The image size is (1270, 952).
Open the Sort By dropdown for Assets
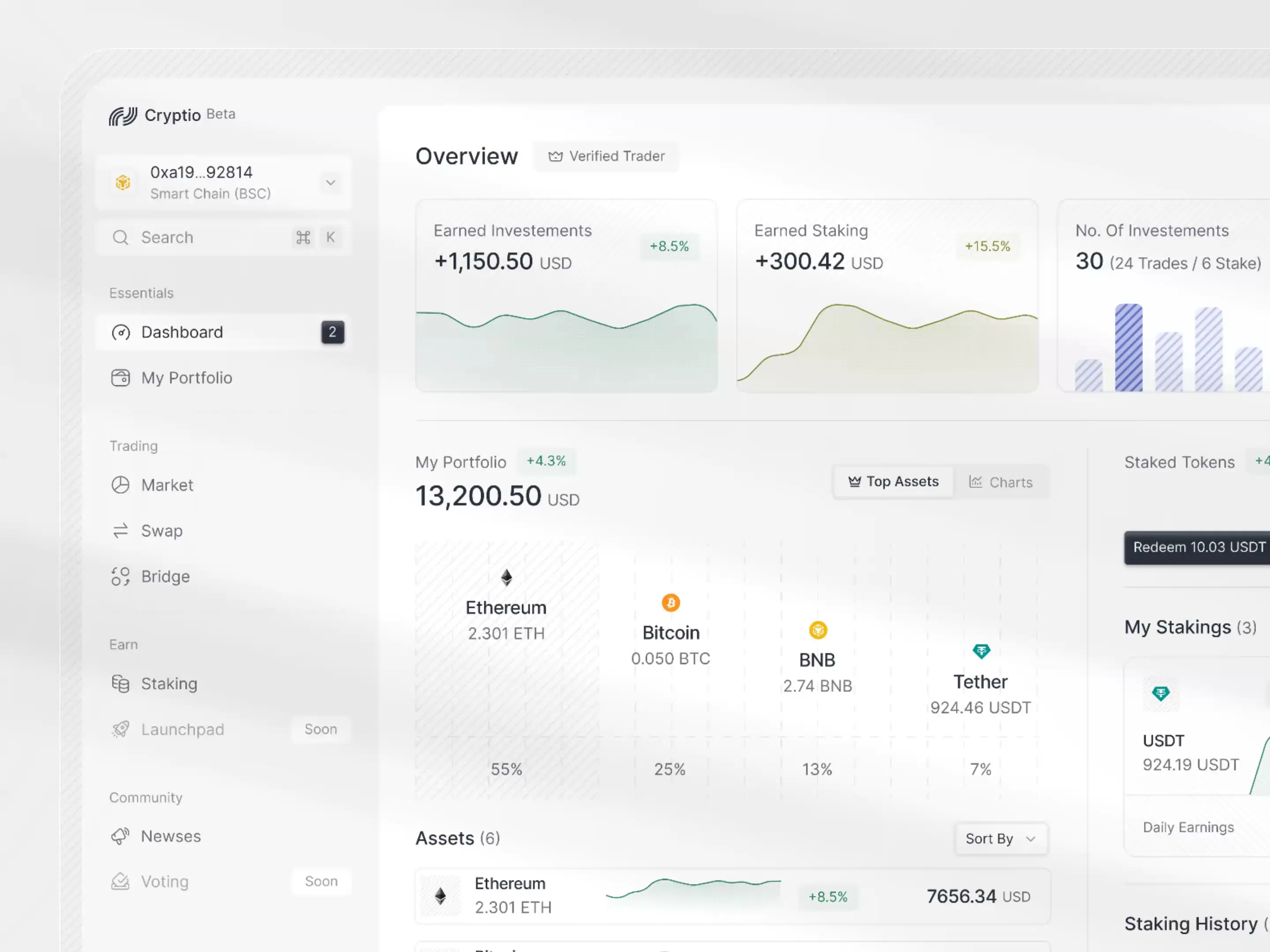point(1001,838)
